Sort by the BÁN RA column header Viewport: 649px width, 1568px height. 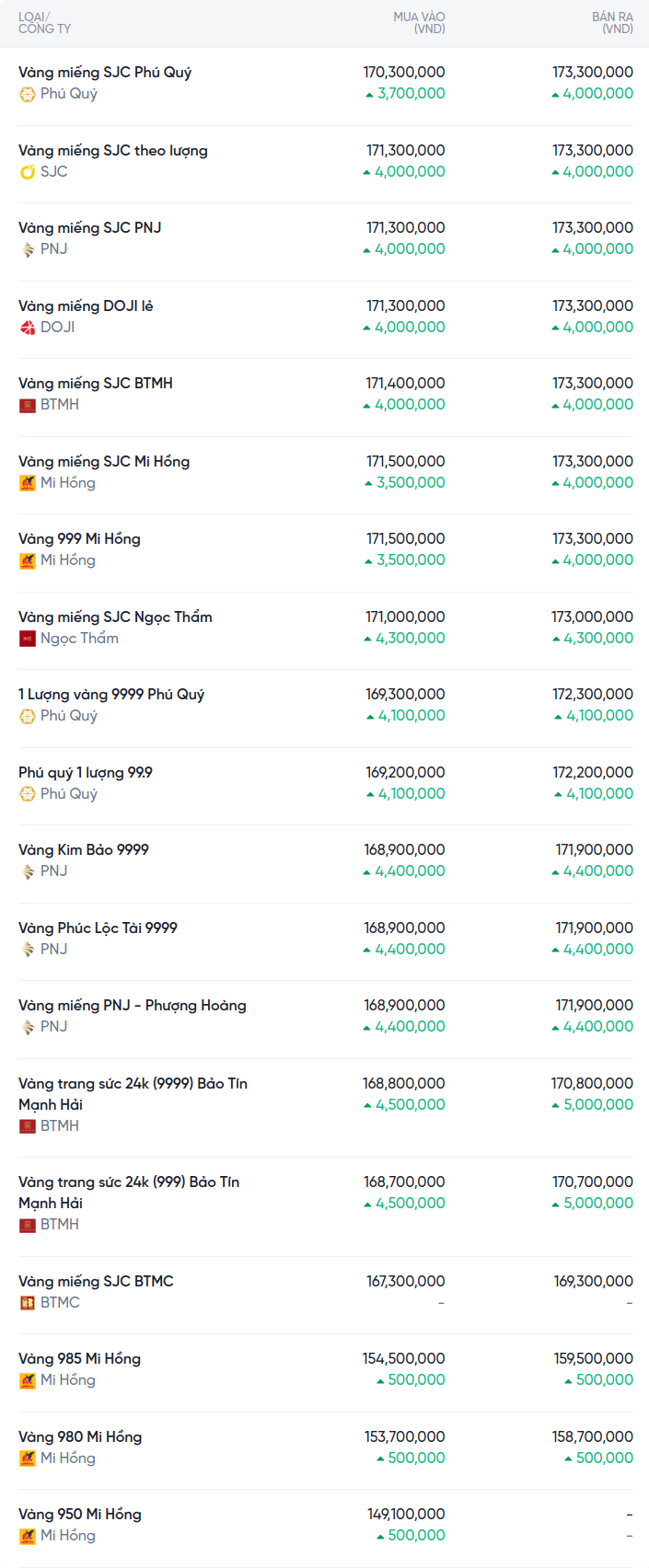click(612, 23)
